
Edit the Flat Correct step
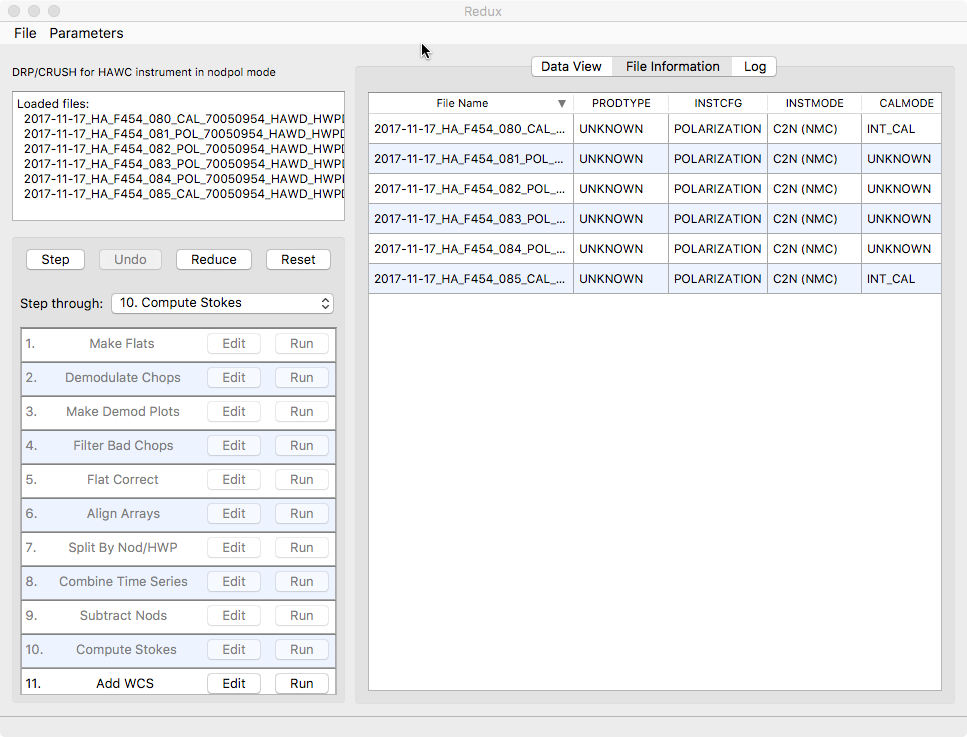[x=234, y=479]
